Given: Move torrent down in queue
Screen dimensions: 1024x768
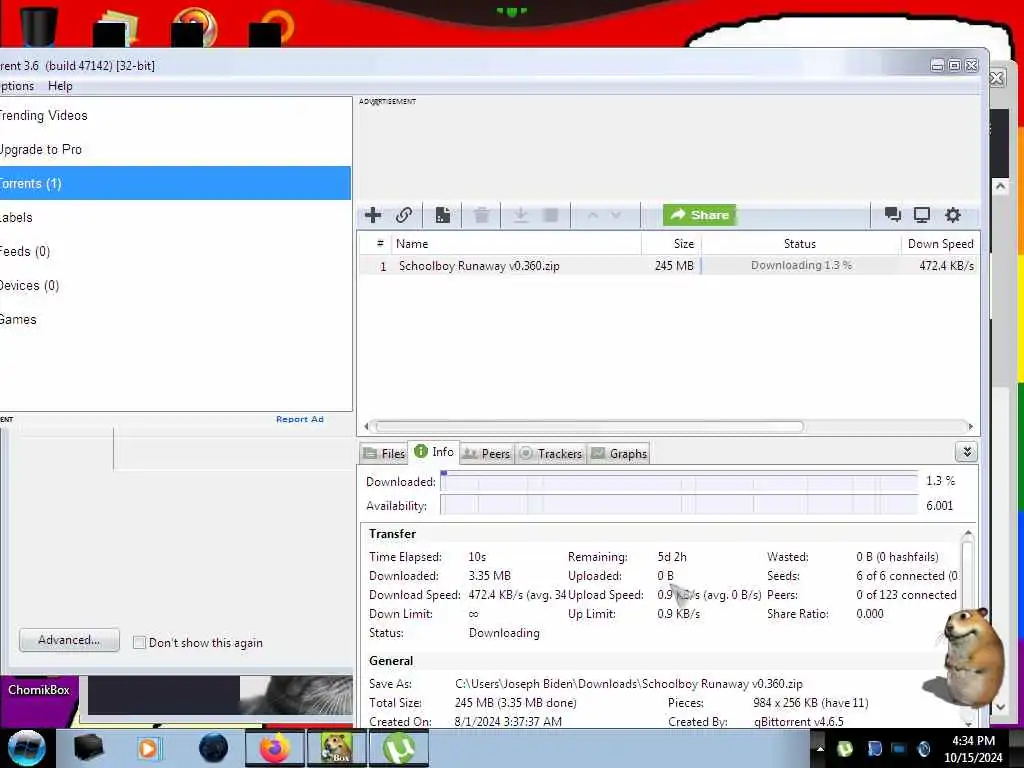Looking at the screenshot, I should [615, 215].
